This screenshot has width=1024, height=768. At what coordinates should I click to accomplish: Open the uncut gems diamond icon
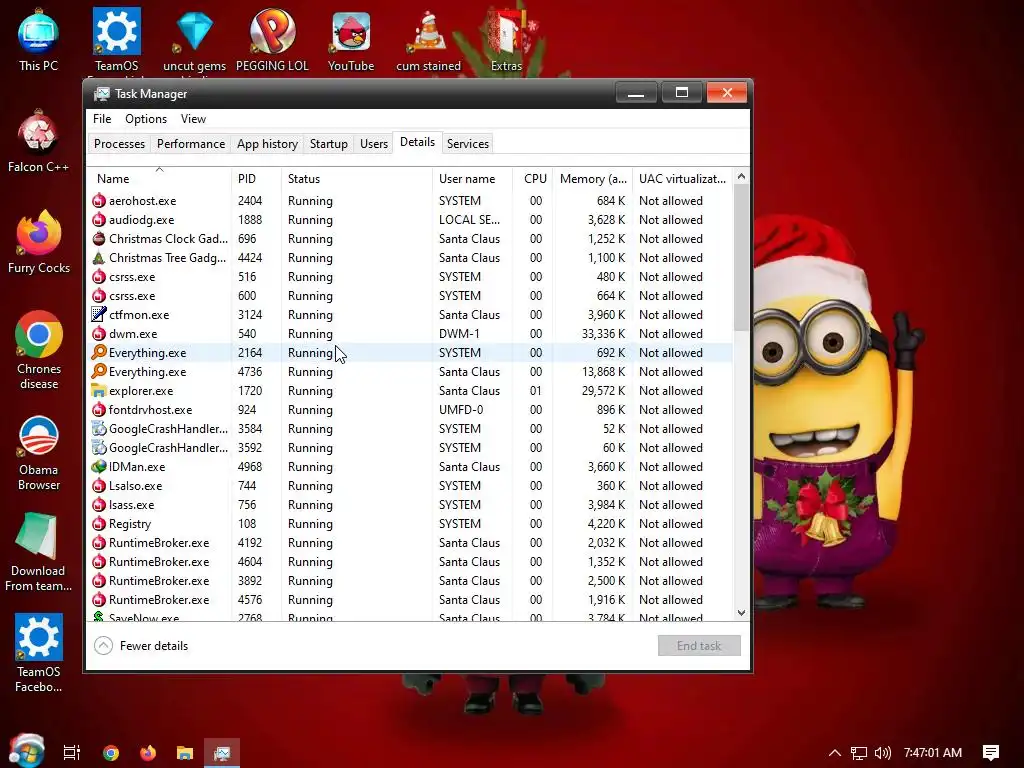click(x=195, y=39)
